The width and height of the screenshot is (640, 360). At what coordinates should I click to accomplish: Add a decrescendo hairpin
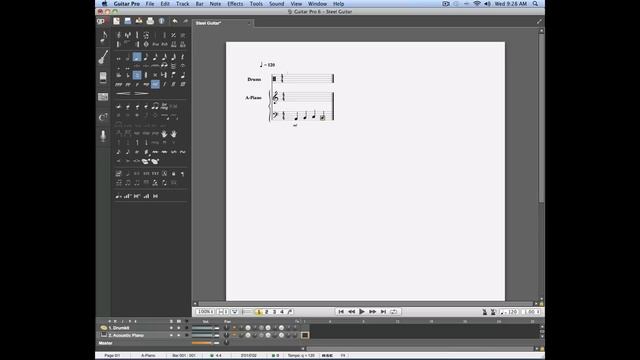click(142, 93)
